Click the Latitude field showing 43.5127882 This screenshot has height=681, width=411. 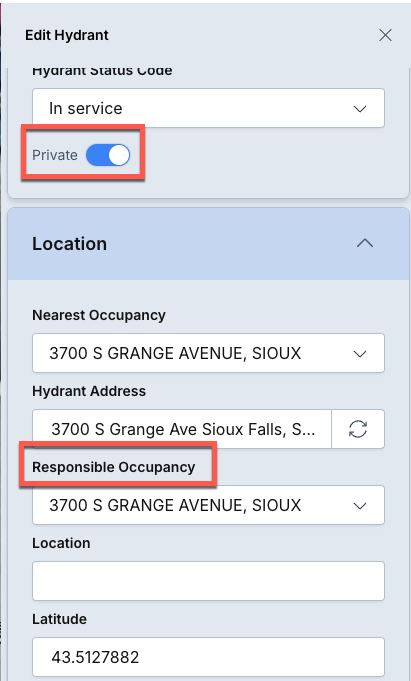pos(208,657)
